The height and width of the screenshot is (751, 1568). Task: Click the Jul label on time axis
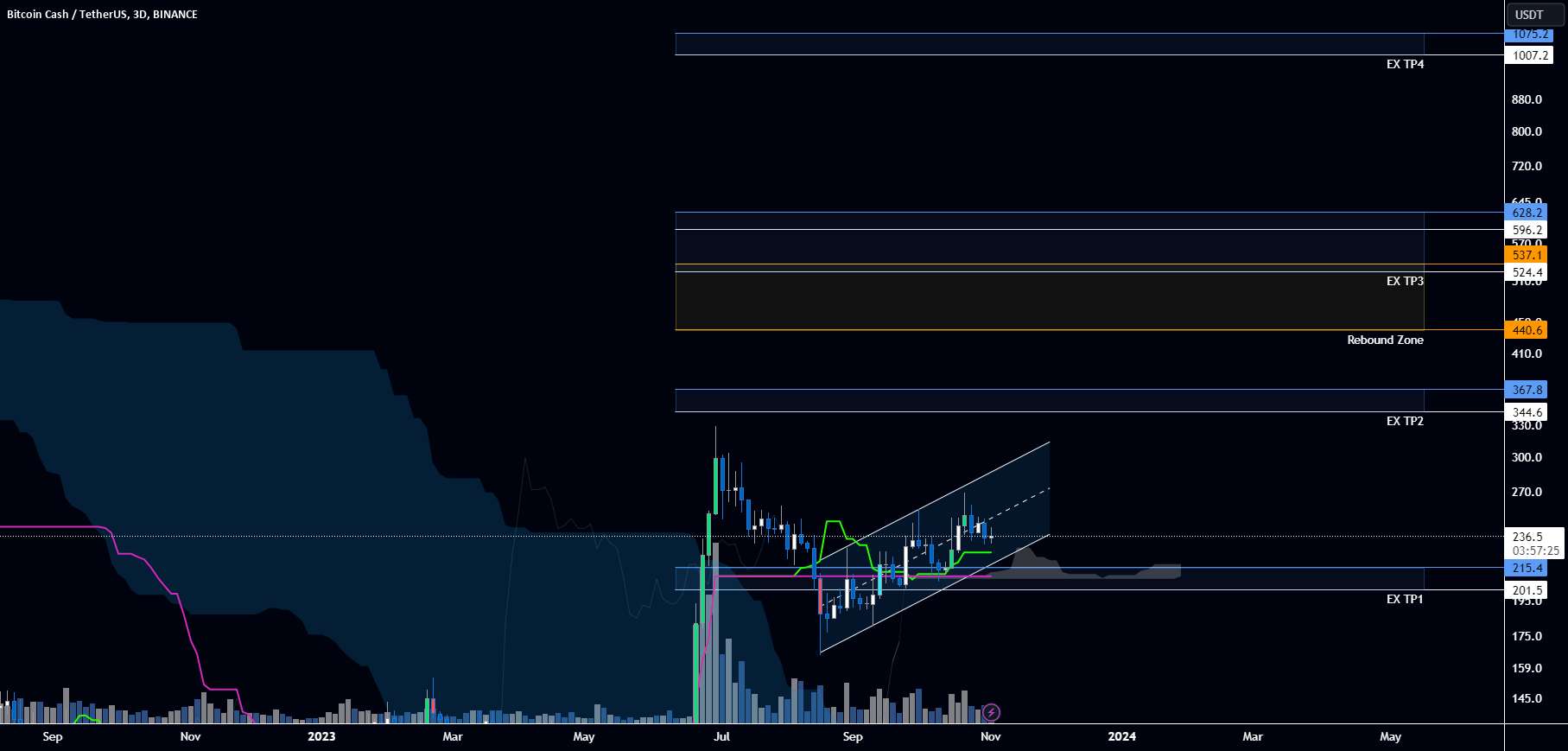pos(721,736)
